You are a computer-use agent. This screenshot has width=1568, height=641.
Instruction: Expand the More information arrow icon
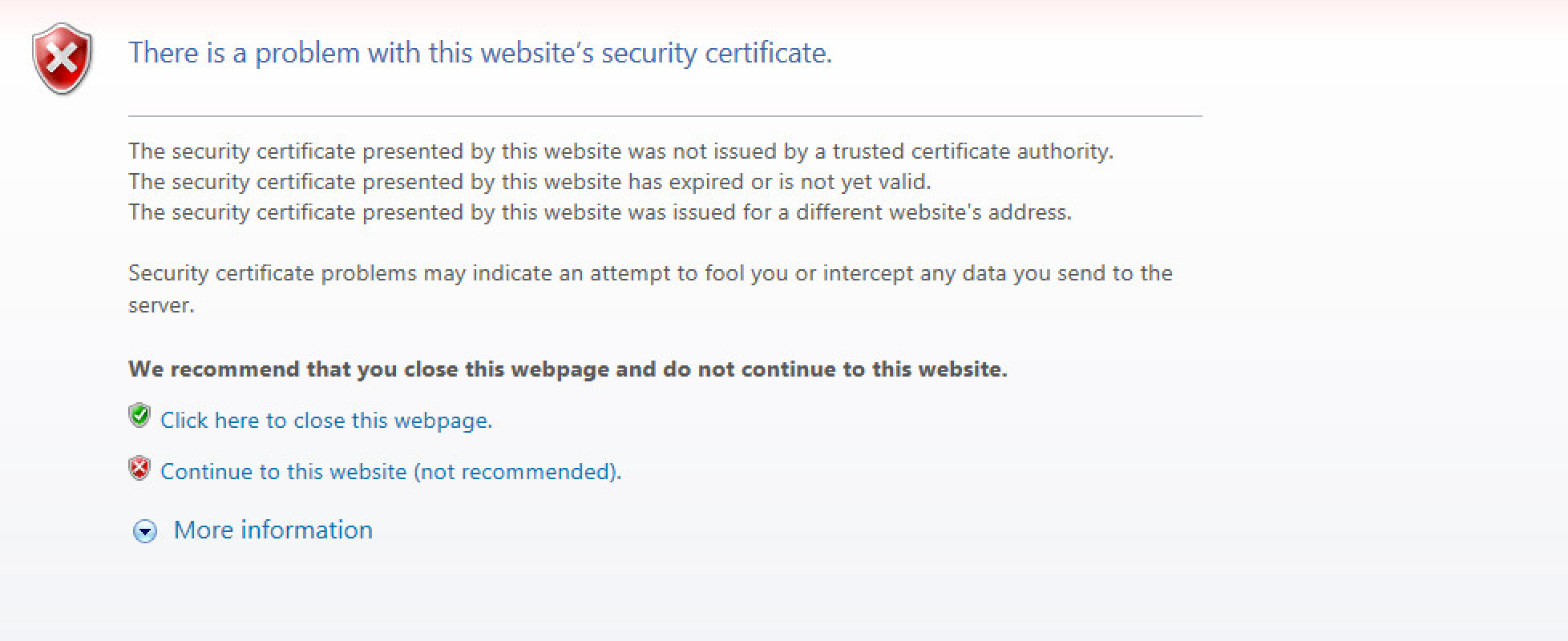pos(145,531)
